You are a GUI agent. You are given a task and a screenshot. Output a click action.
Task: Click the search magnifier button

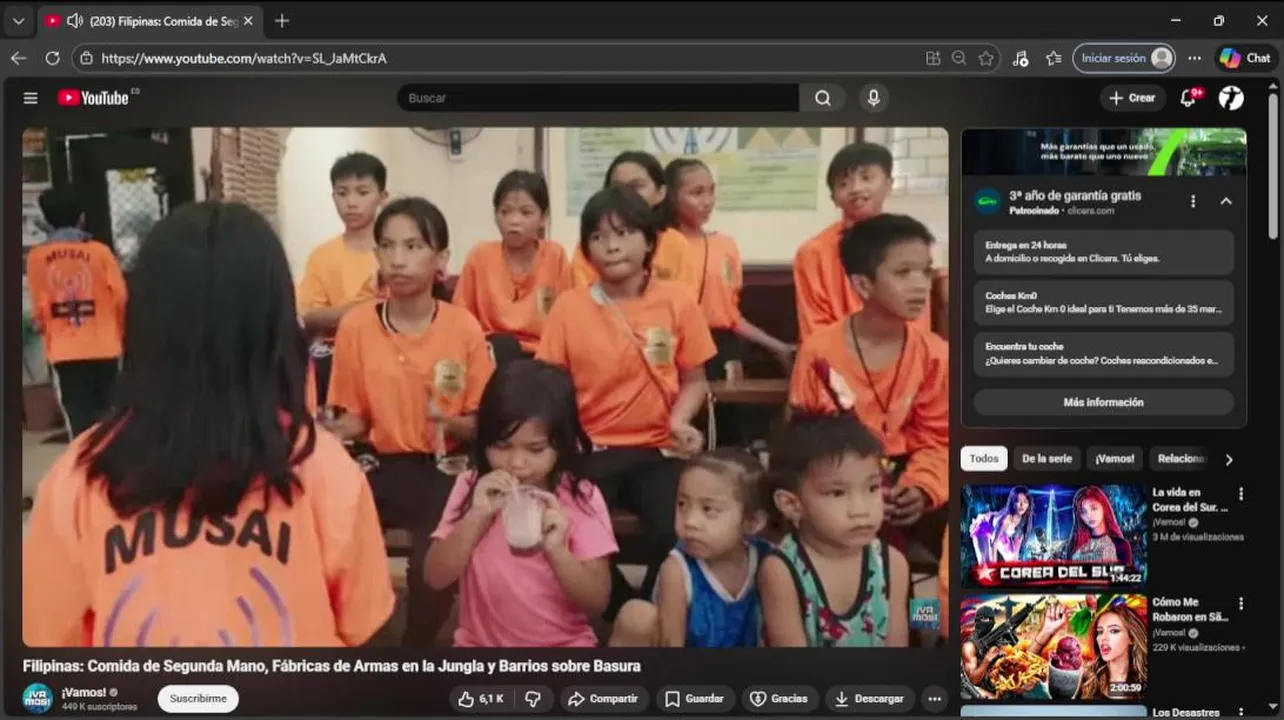click(x=822, y=98)
